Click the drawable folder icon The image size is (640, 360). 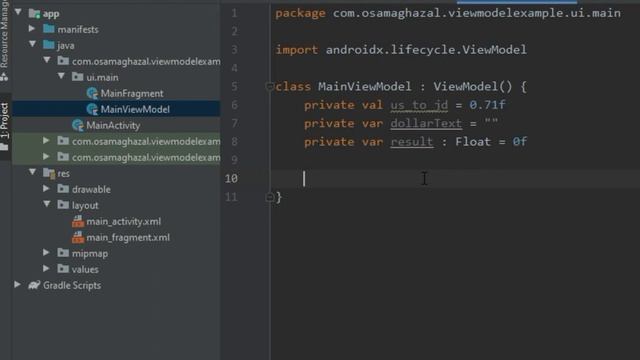click(63, 189)
